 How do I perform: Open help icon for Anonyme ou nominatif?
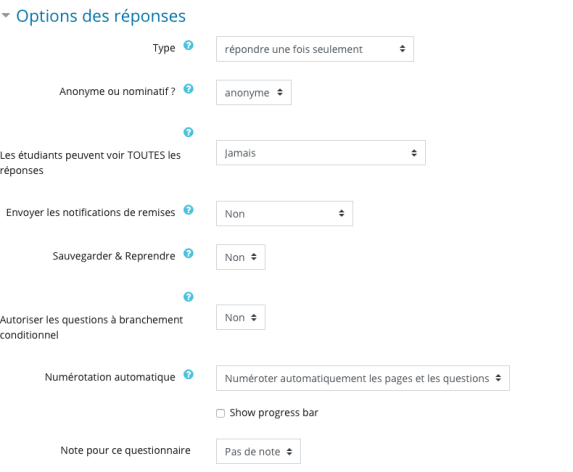tap(188, 89)
